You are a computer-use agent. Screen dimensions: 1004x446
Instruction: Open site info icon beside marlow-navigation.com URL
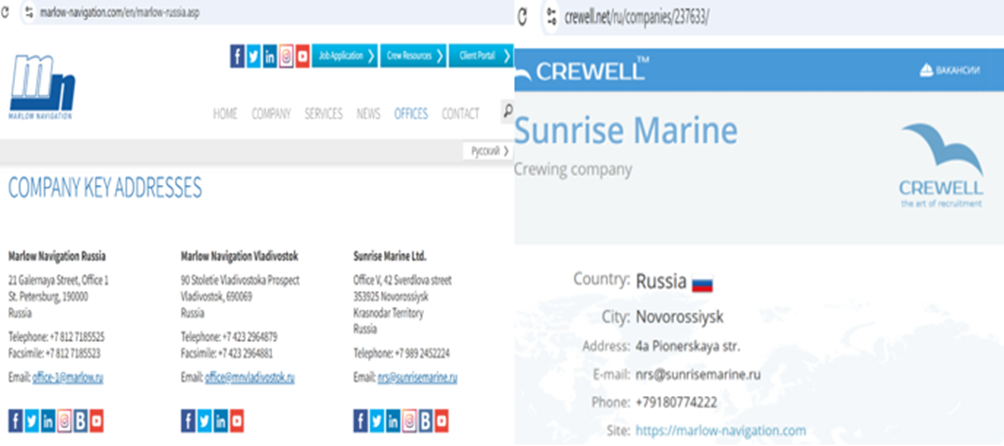[x=28, y=12]
